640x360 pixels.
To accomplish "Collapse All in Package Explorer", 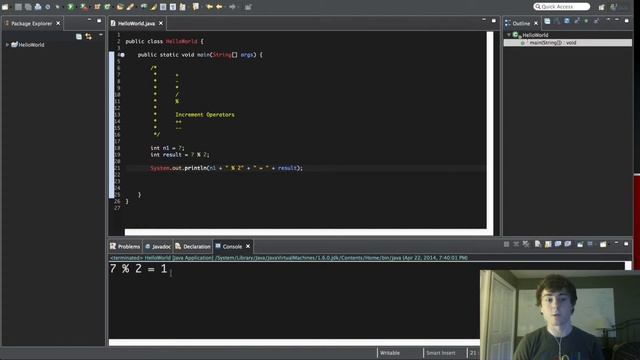I will [79, 37].
